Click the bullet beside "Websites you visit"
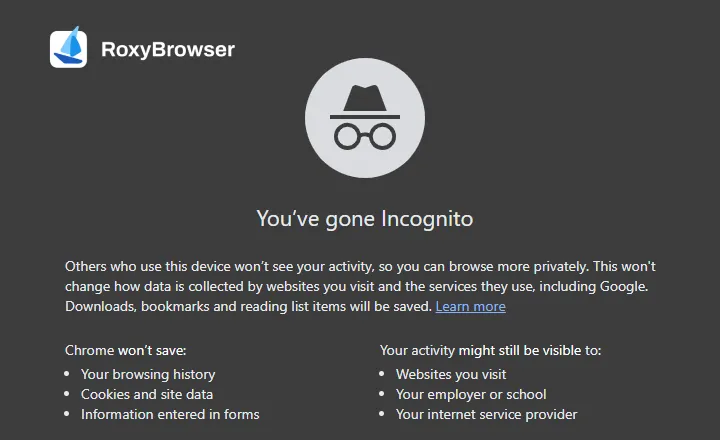 tap(382, 374)
